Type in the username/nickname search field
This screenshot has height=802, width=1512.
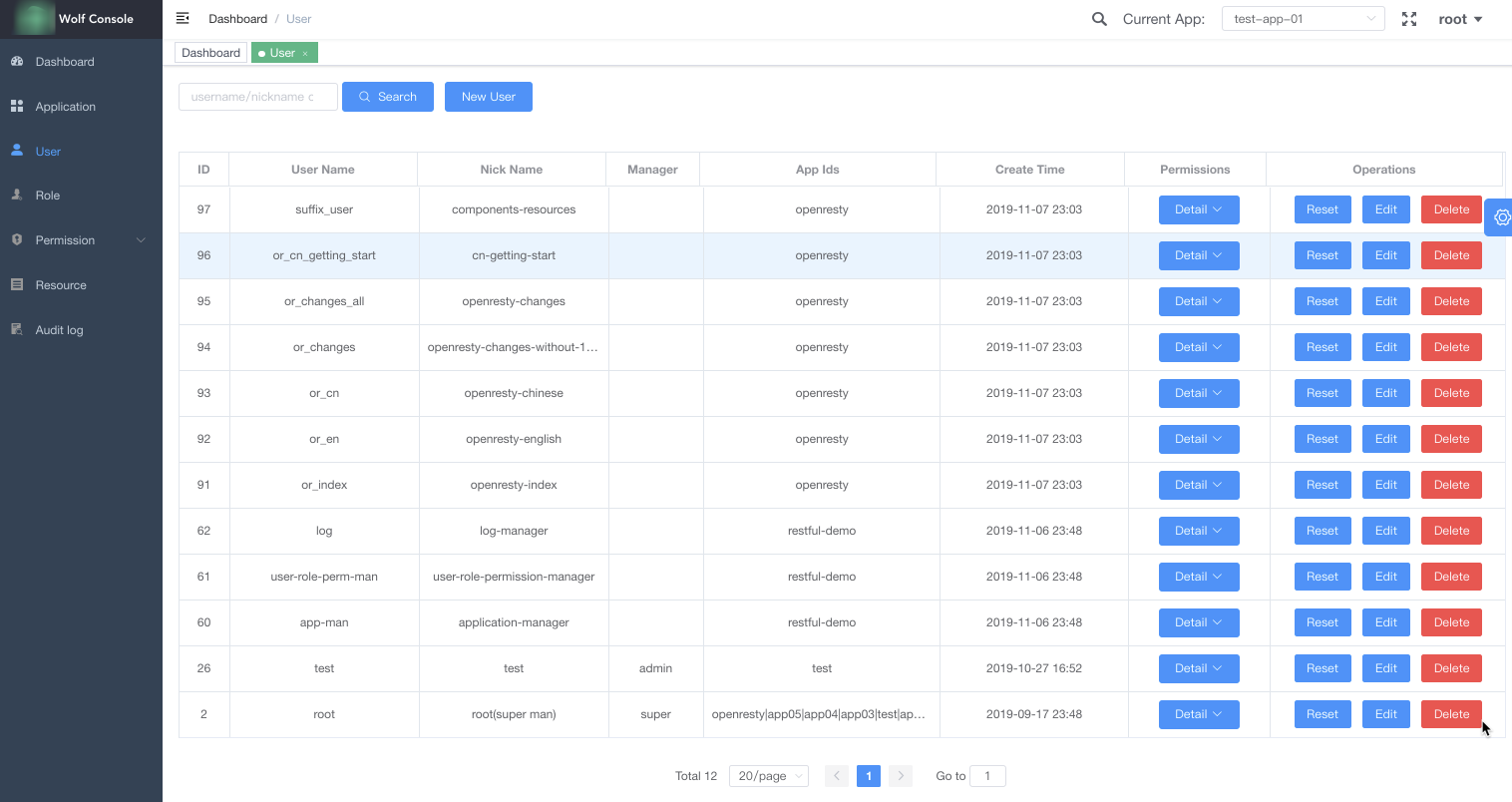[257, 97]
